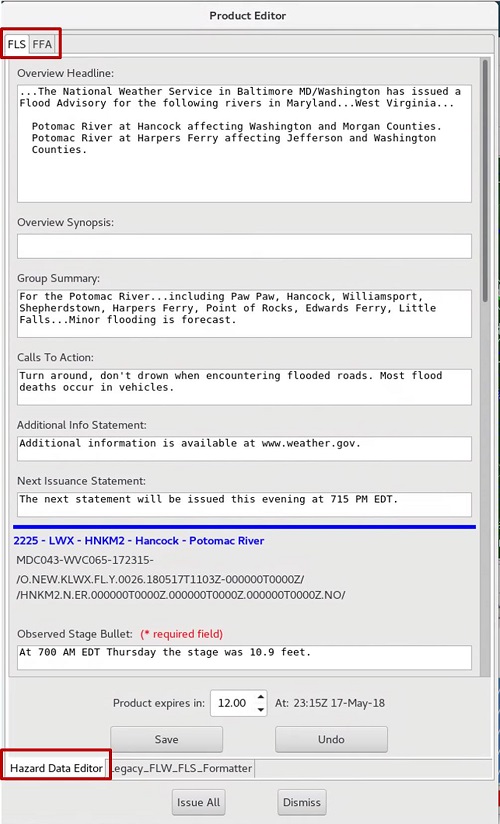Click the Product expires in value field
Viewport: 500px width, 824px height.
[x=233, y=703]
